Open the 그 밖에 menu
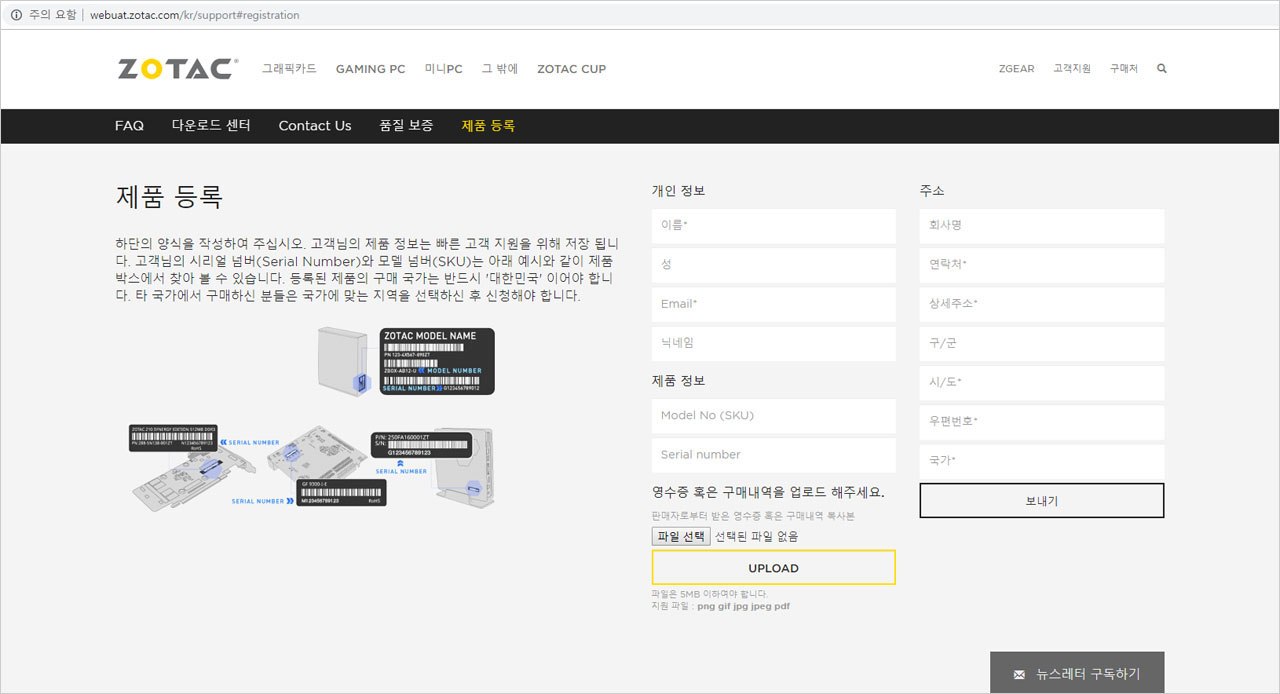The width and height of the screenshot is (1280, 694). point(500,69)
